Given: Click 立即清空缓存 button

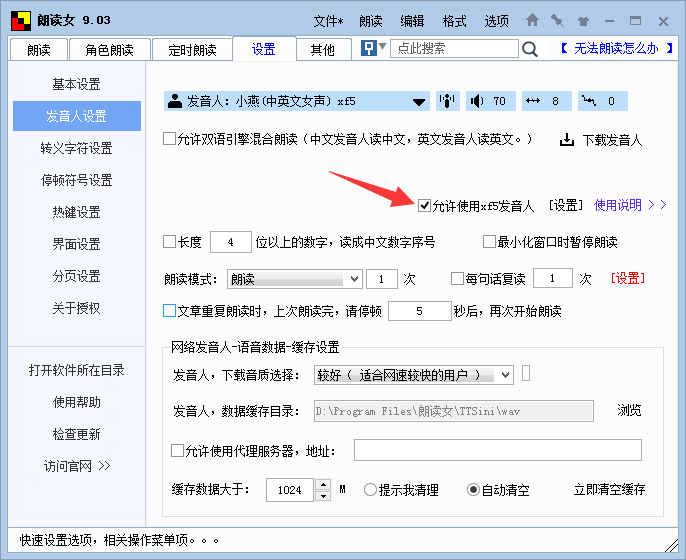Looking at the screenshot, I should click(x=609, y=490).
